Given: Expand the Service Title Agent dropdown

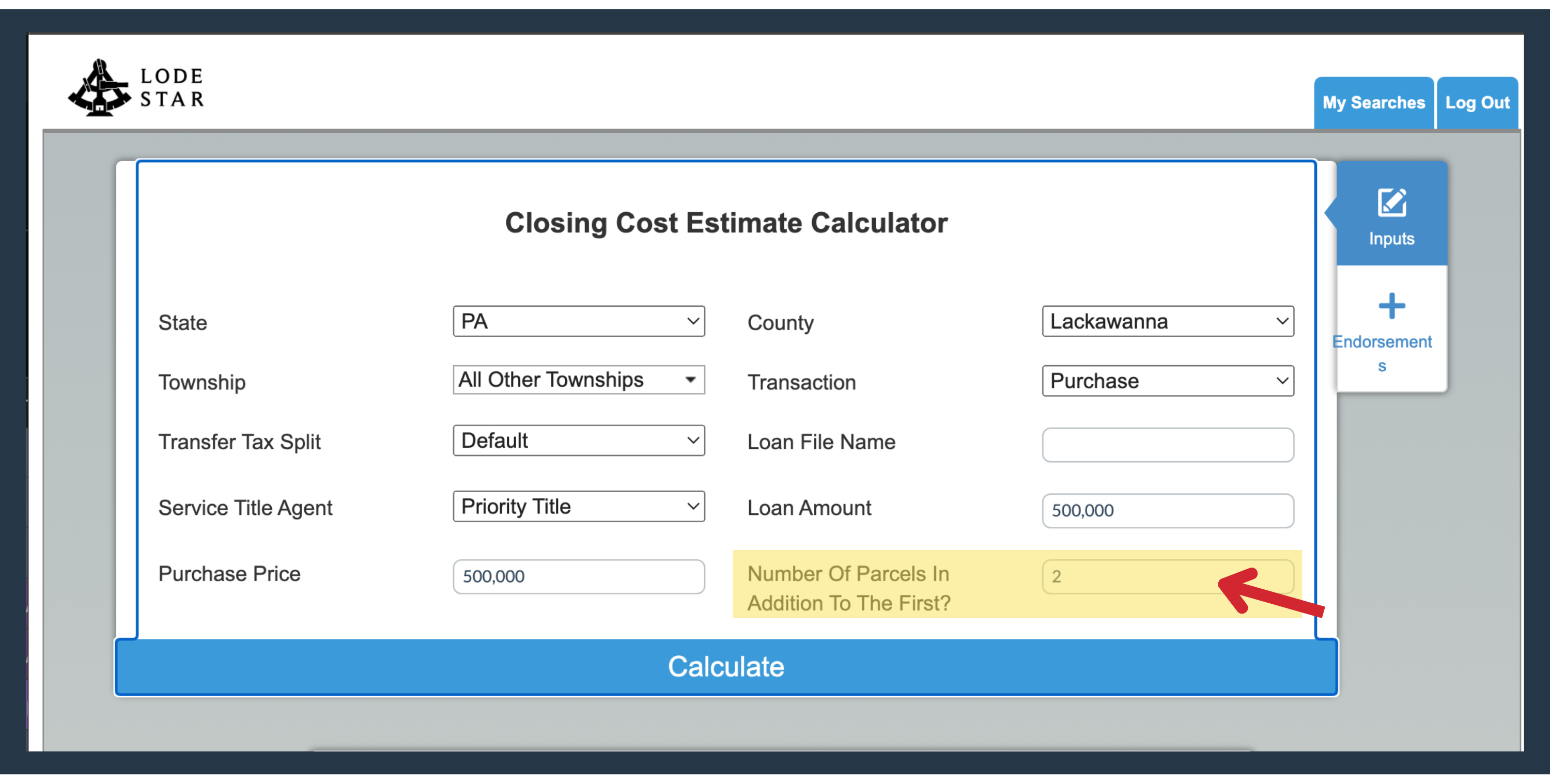Looking at the screenshot, I should pyautogui.click(x=578, y=506).
